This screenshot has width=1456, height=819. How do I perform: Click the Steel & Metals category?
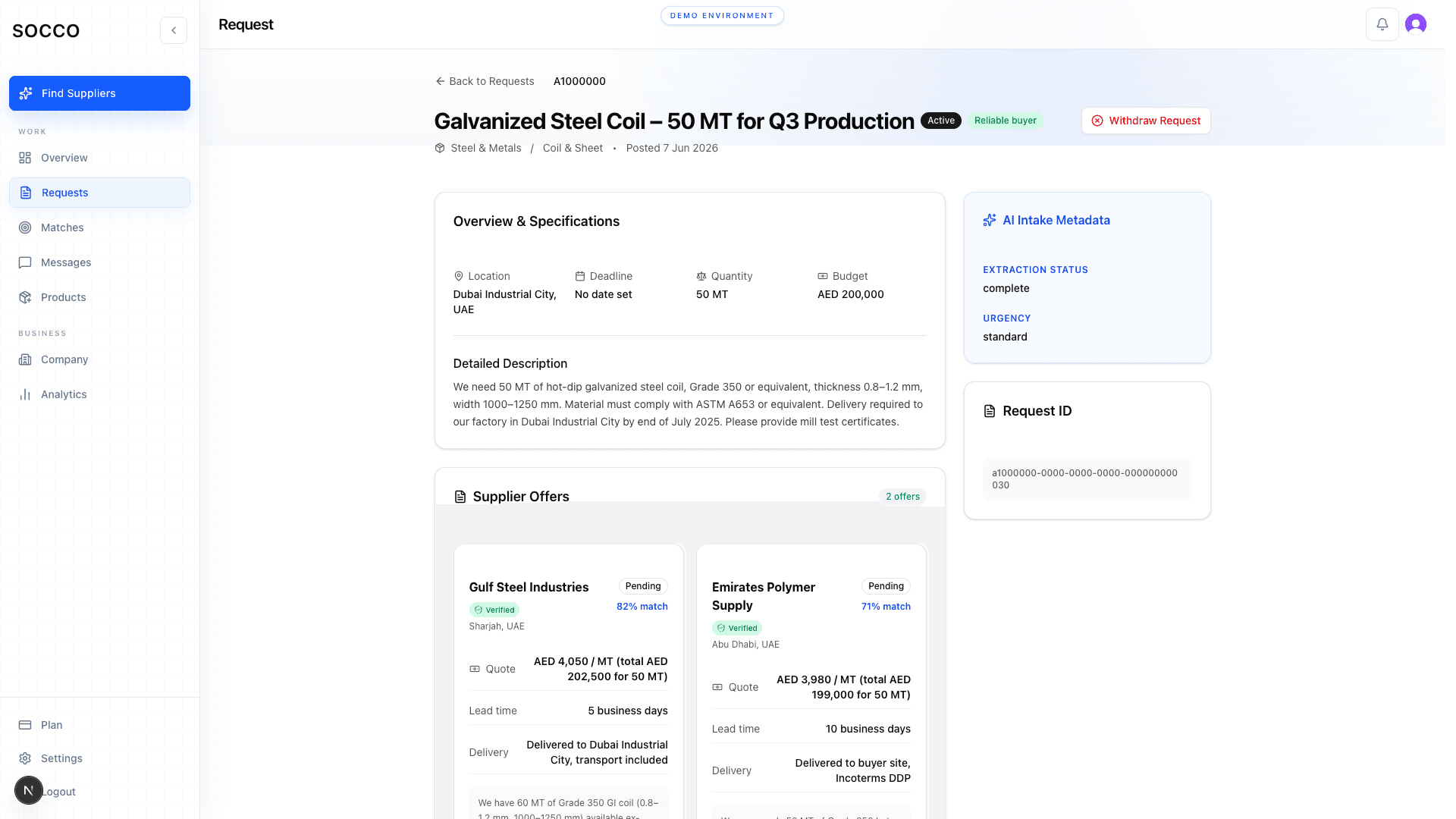486,148
